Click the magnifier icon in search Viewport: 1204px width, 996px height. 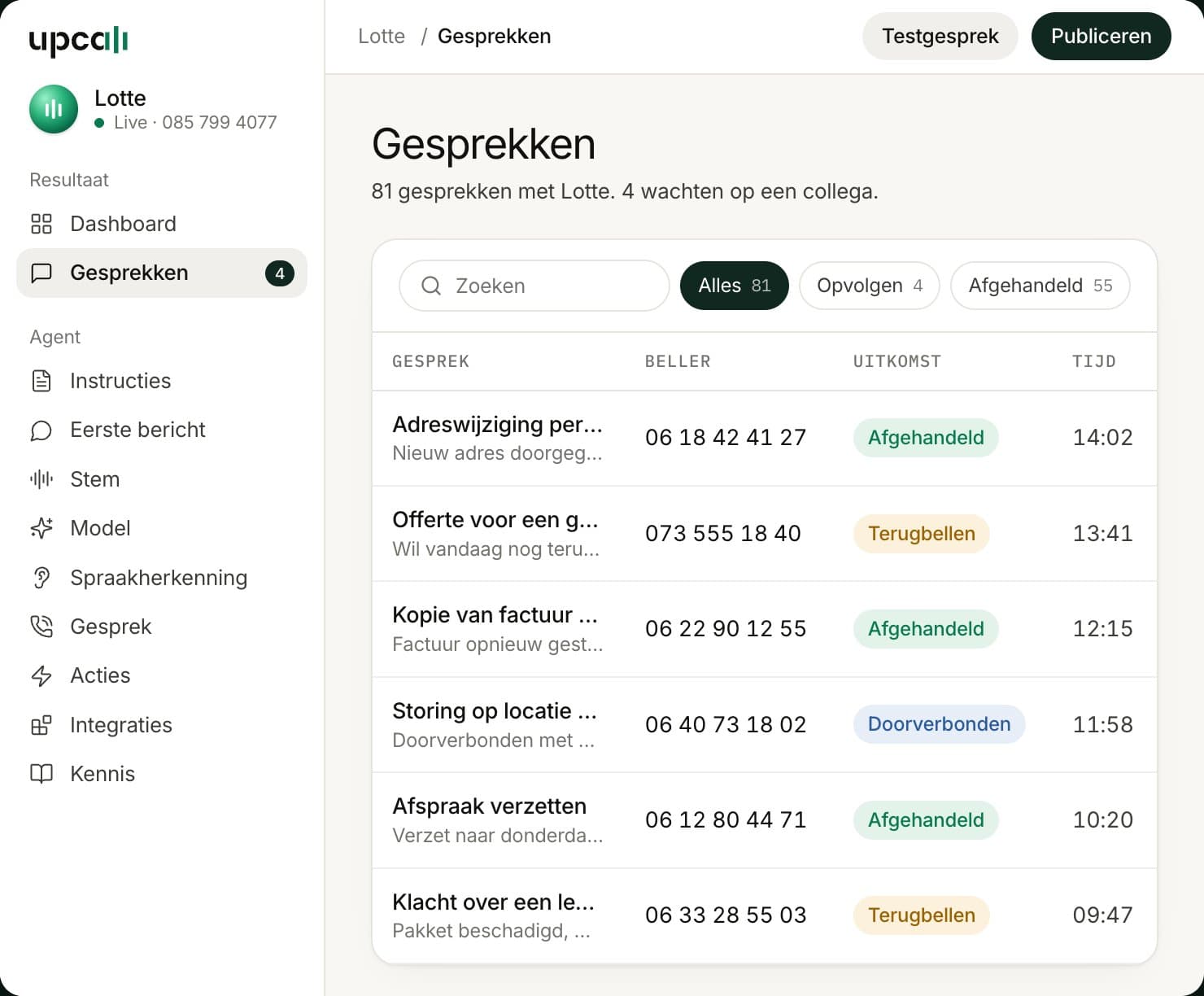[x=431, y=286]
